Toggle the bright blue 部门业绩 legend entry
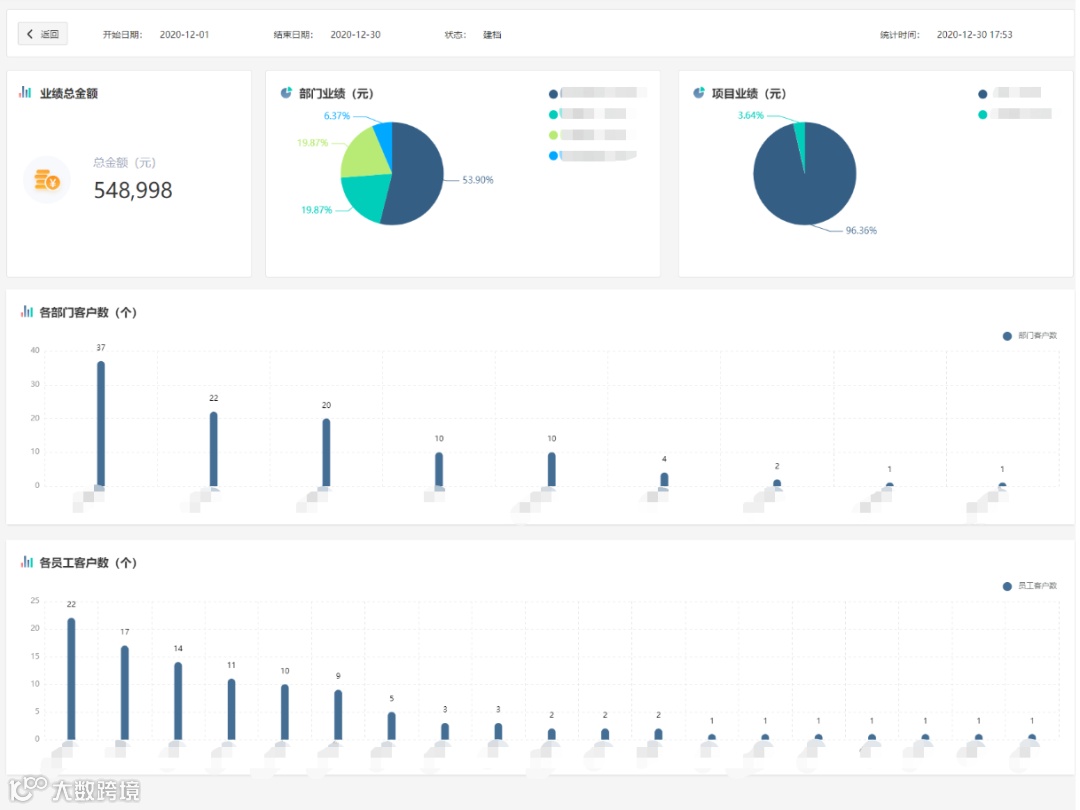This screenshot has width=1080, height=810. tap(592, 156)
